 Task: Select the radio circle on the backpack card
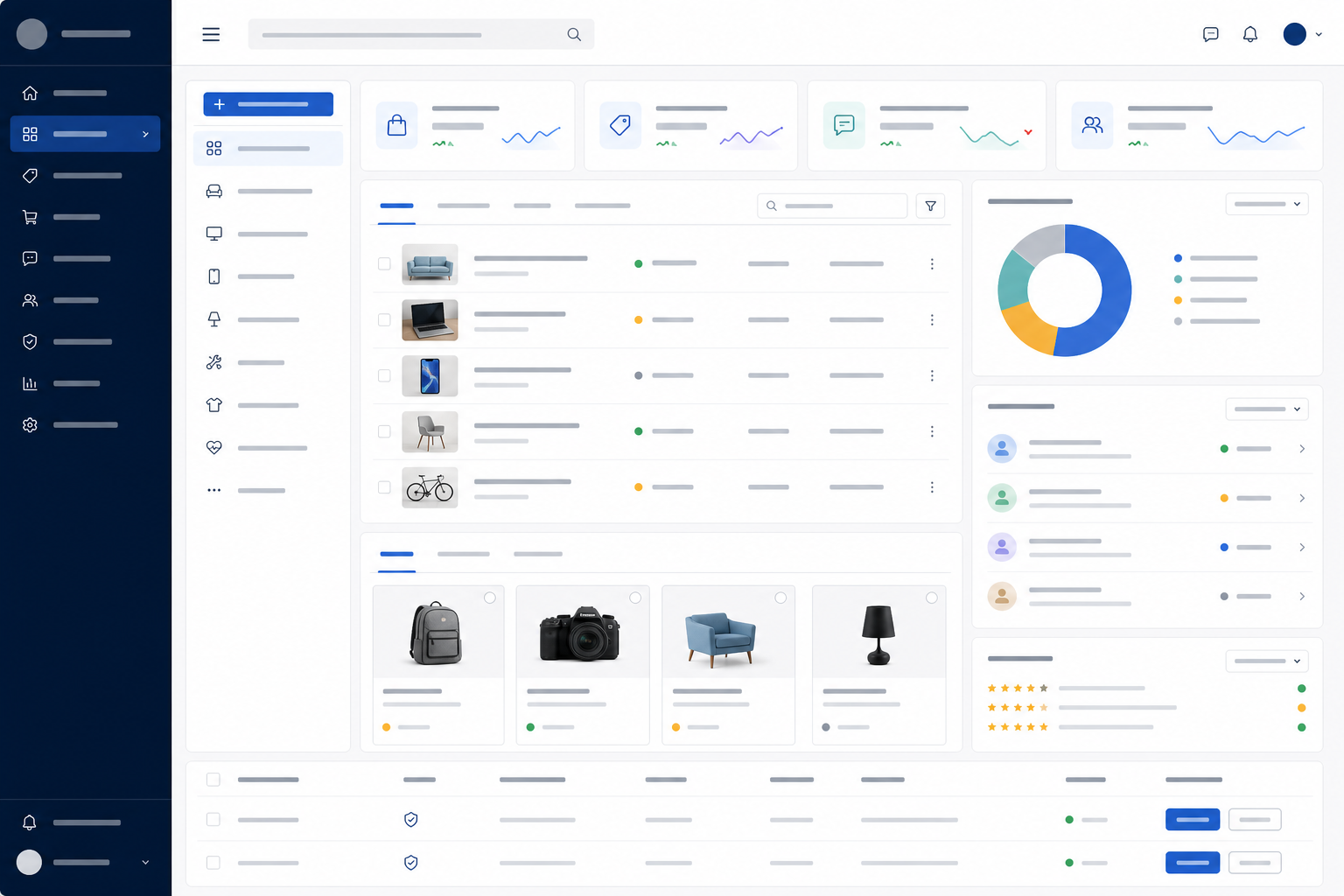490,598
